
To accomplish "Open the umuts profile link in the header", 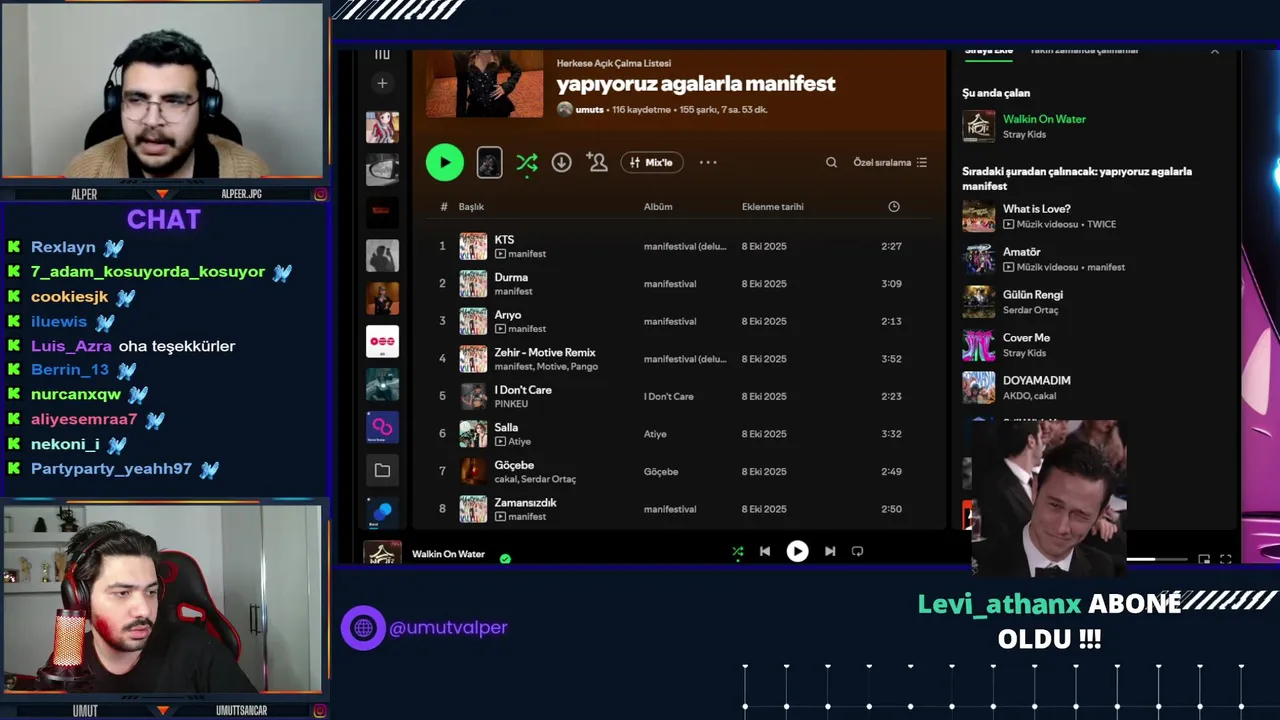I will tap(590, 109).
